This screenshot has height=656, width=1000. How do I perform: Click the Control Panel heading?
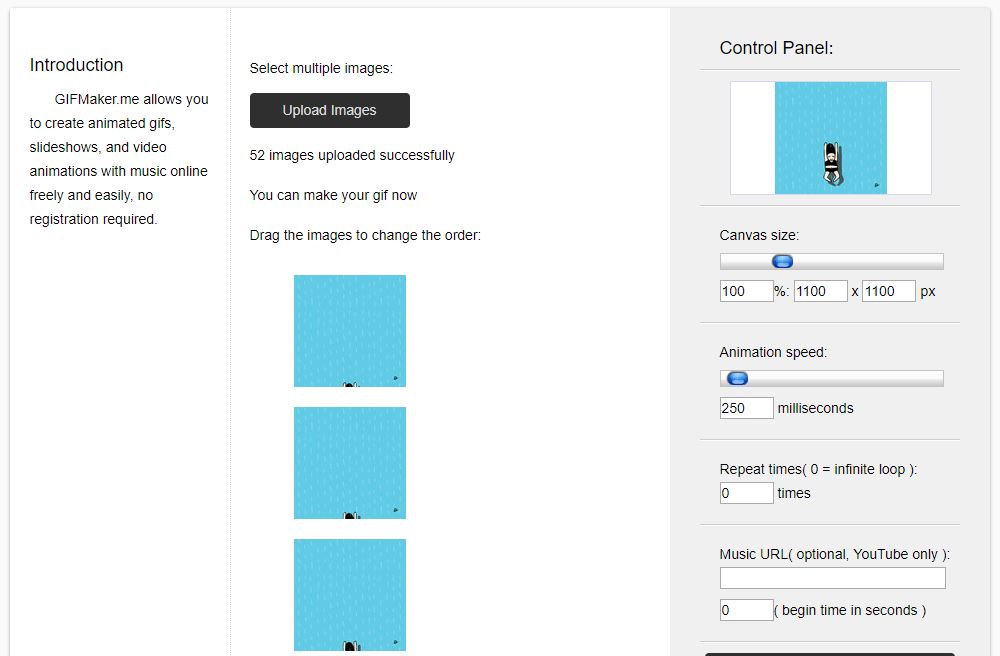(x=776, y=48)
